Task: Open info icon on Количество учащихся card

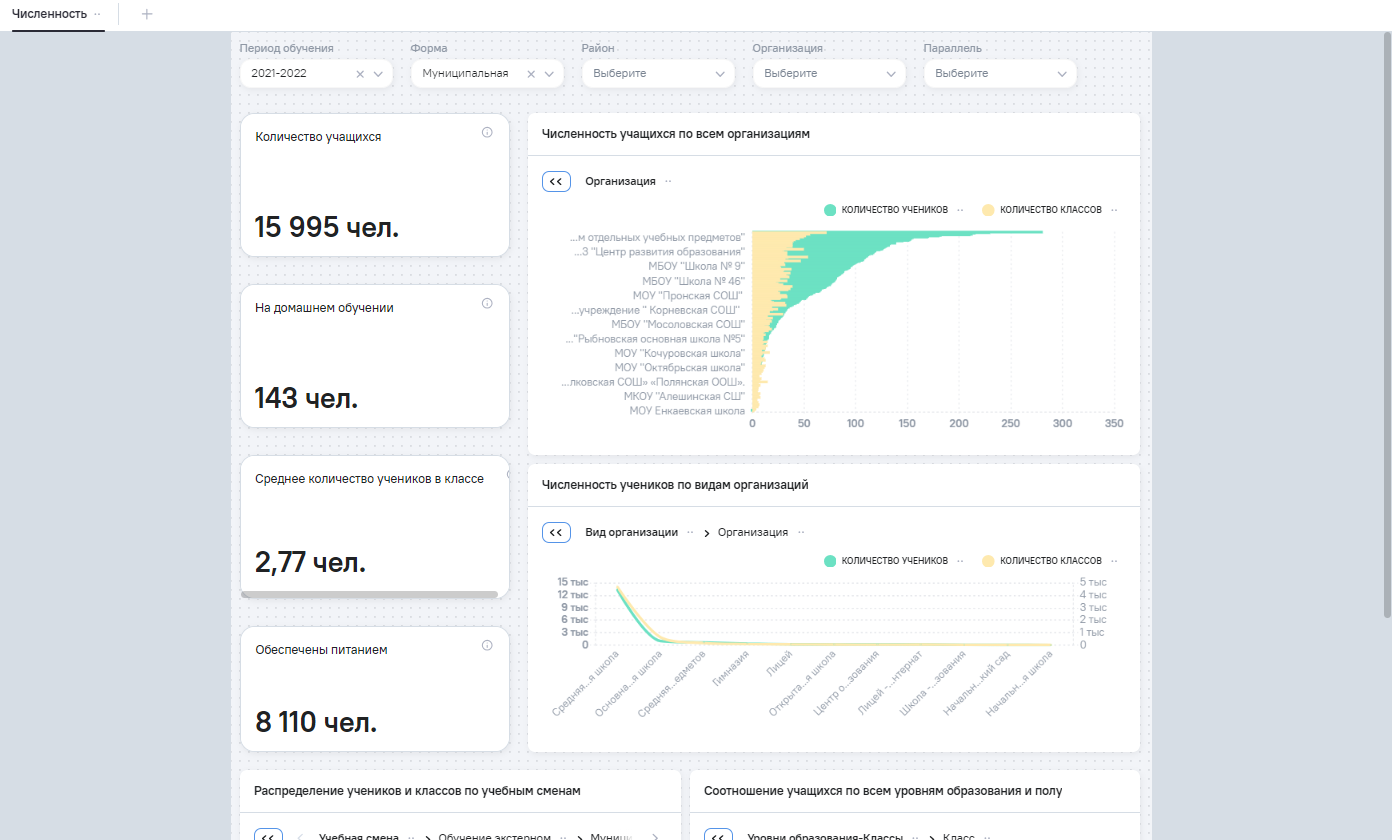Action: [x=487, y=132]
